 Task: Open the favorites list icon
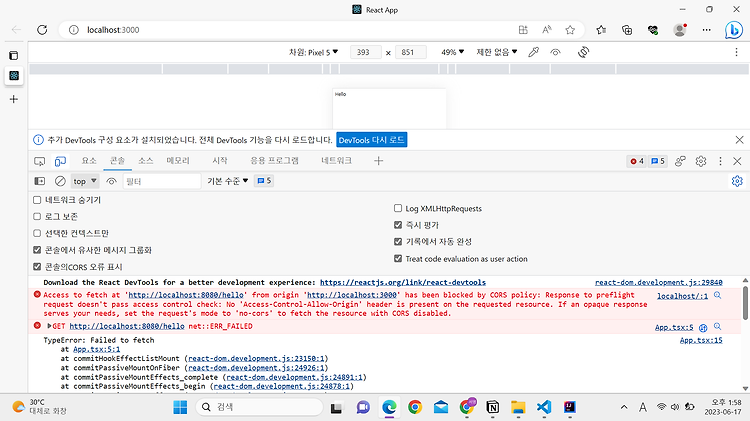click(601, 30)
